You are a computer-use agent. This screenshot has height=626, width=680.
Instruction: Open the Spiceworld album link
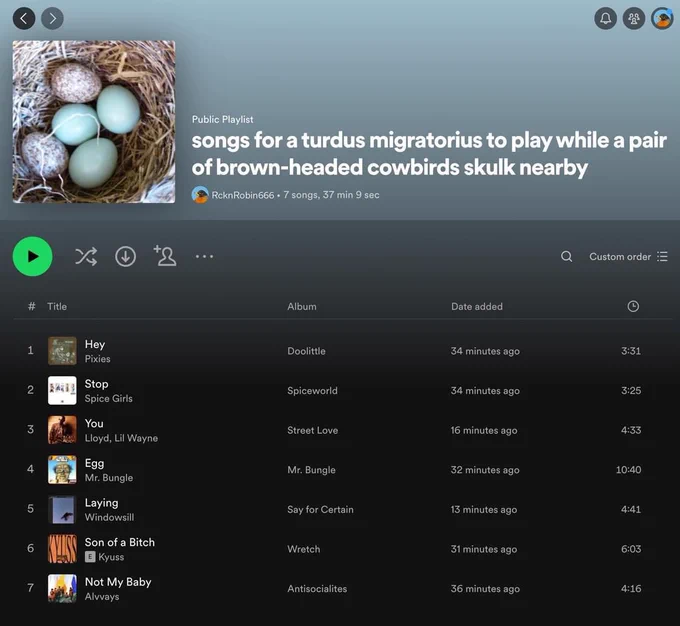tap(312, 390)
